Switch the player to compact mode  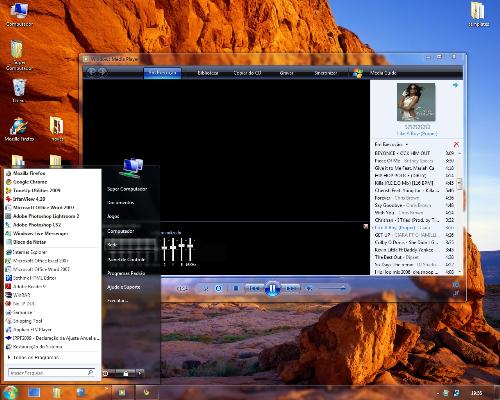[455, 293]
